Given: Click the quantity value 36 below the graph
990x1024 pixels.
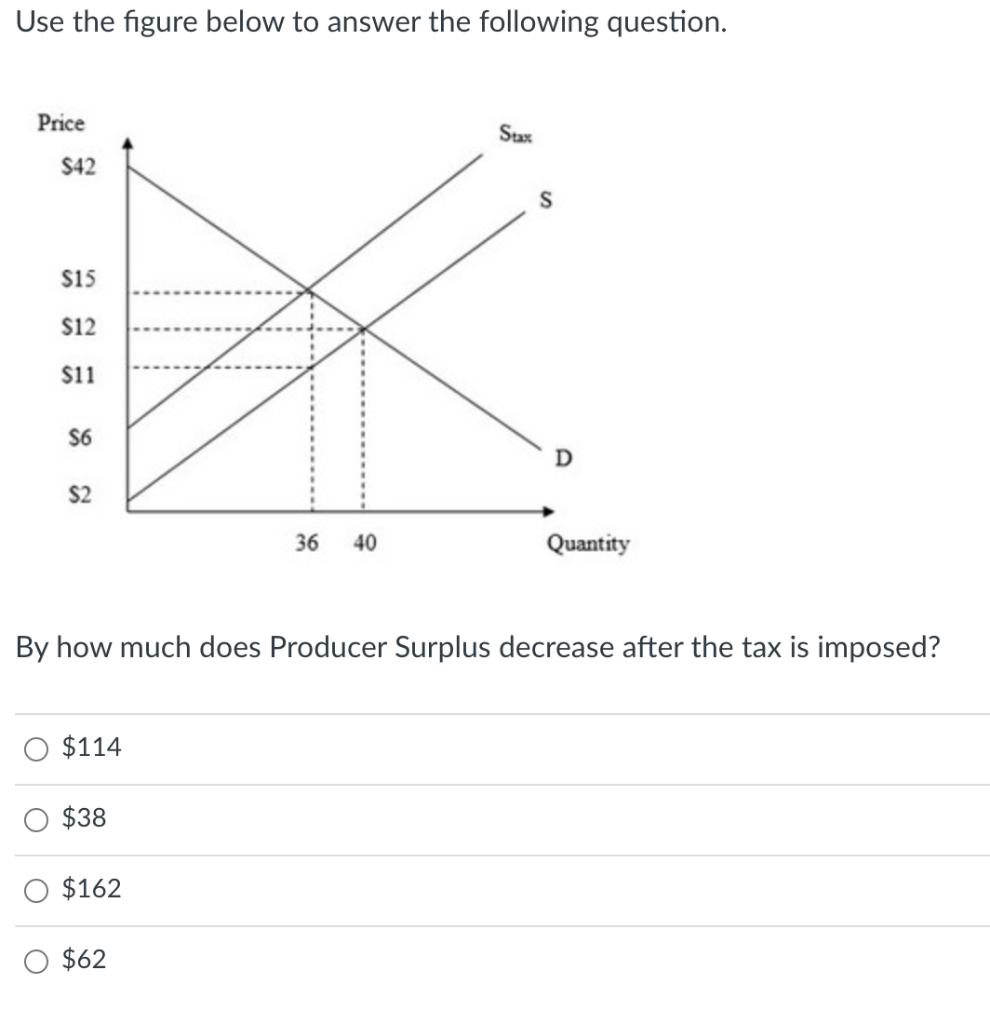Looking at the screenshot, I should tap(307, 543).
